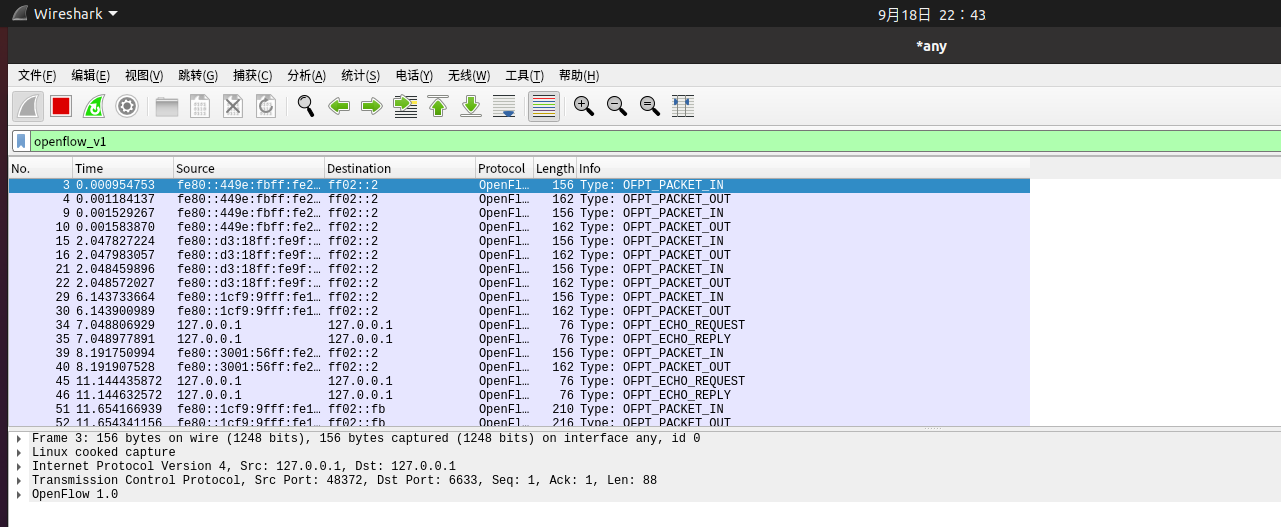Open the 帮助(H) menu
1281x527 pixels.
(578, 76)
